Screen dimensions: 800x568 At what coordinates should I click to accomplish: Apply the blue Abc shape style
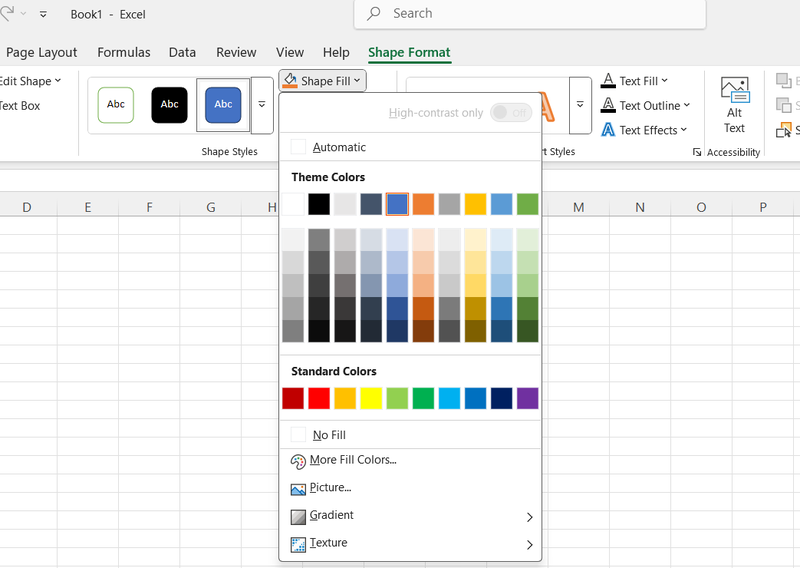[x=223, y=105]
